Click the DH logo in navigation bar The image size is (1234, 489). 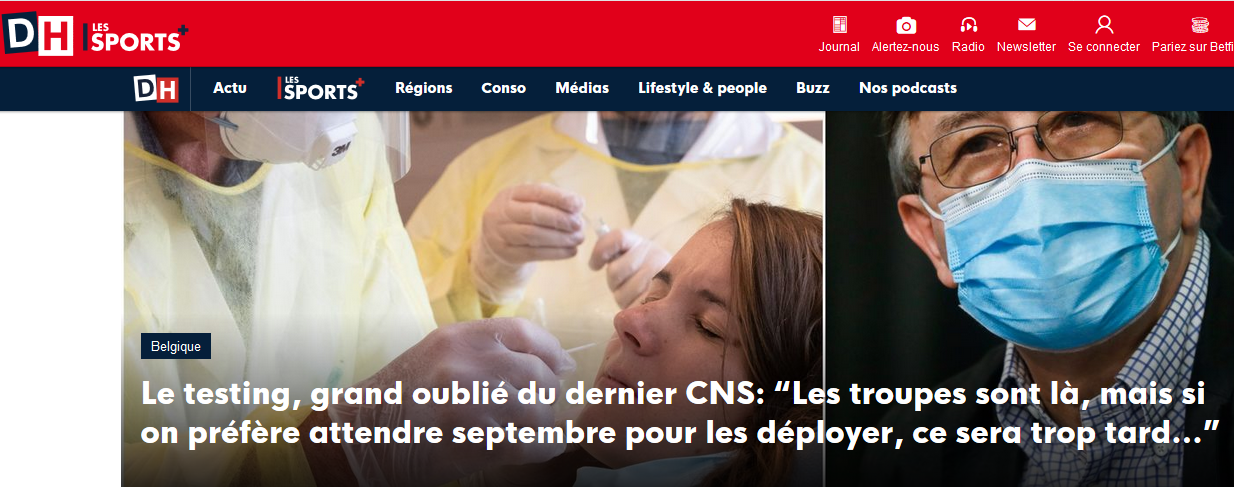pyautogui.click(x=156, y=88)
